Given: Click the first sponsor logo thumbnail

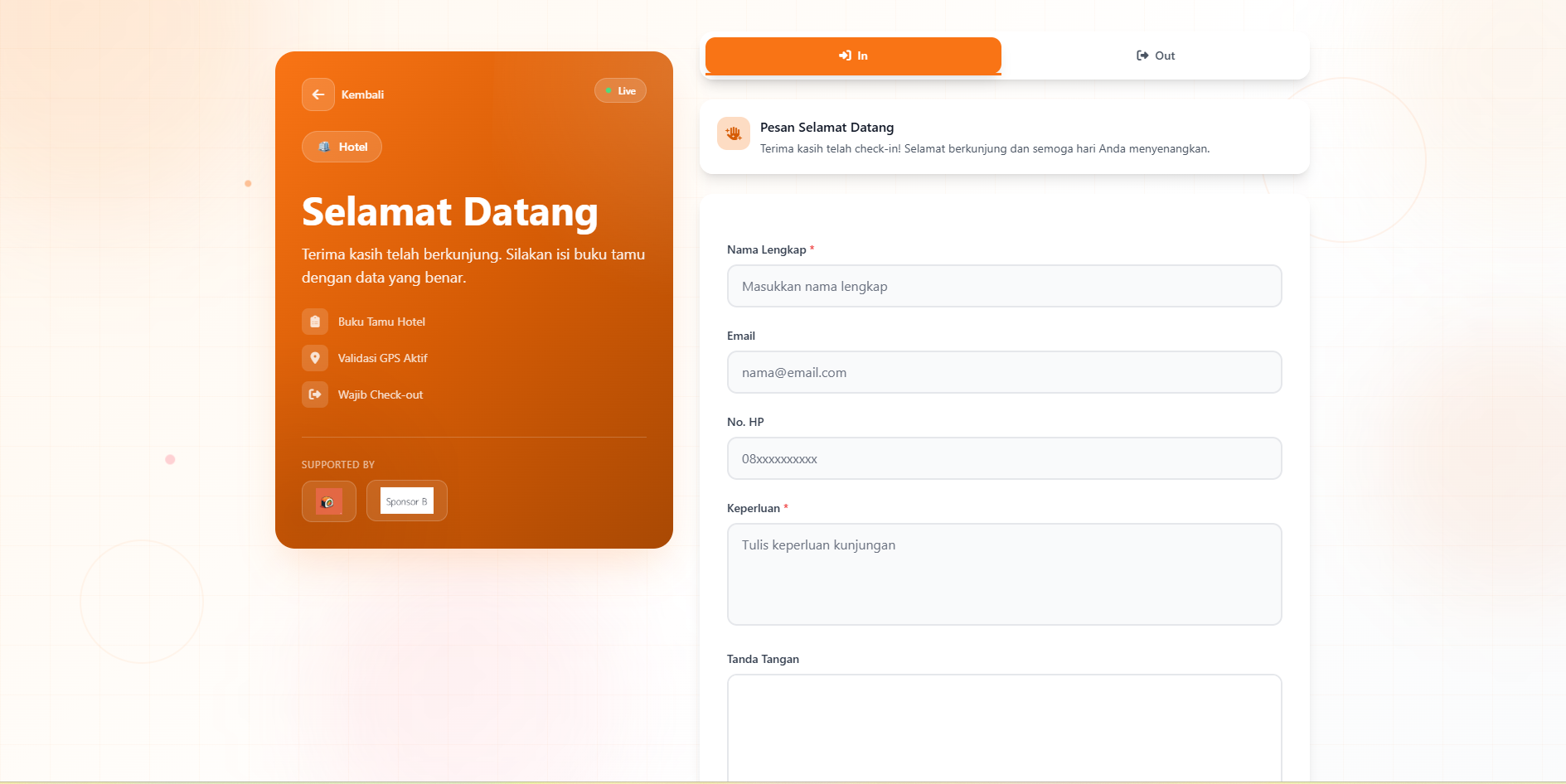Looking at the screenshot, I should coord(328,501).
